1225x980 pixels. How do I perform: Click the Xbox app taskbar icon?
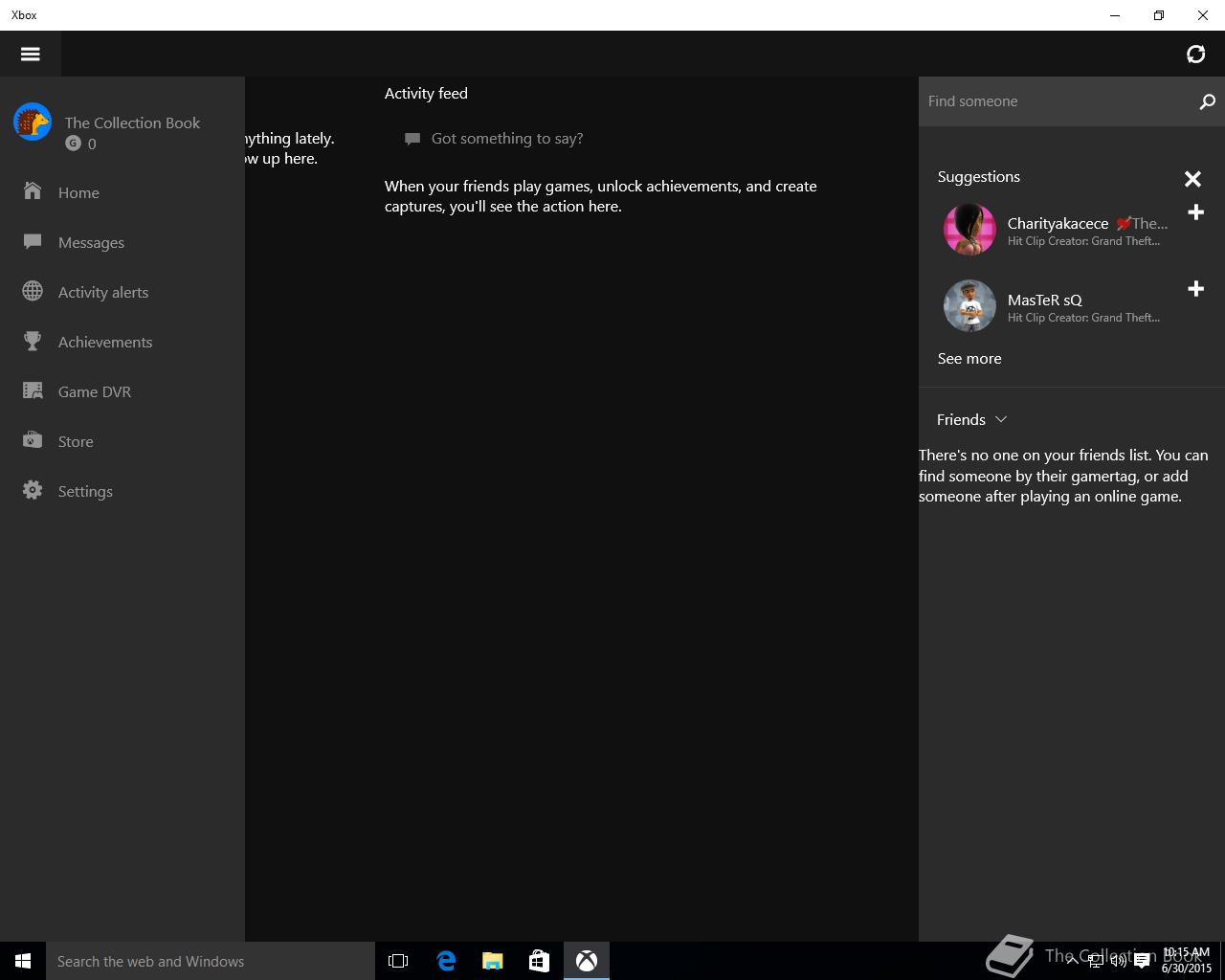coord(587,961)
